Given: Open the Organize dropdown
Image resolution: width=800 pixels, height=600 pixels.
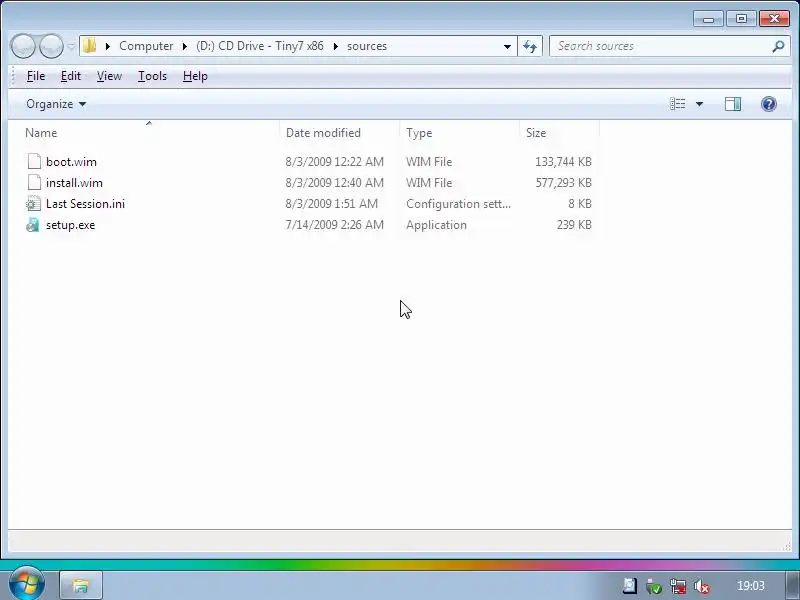Looking at the screenshot, I should (x=56, y=104).
